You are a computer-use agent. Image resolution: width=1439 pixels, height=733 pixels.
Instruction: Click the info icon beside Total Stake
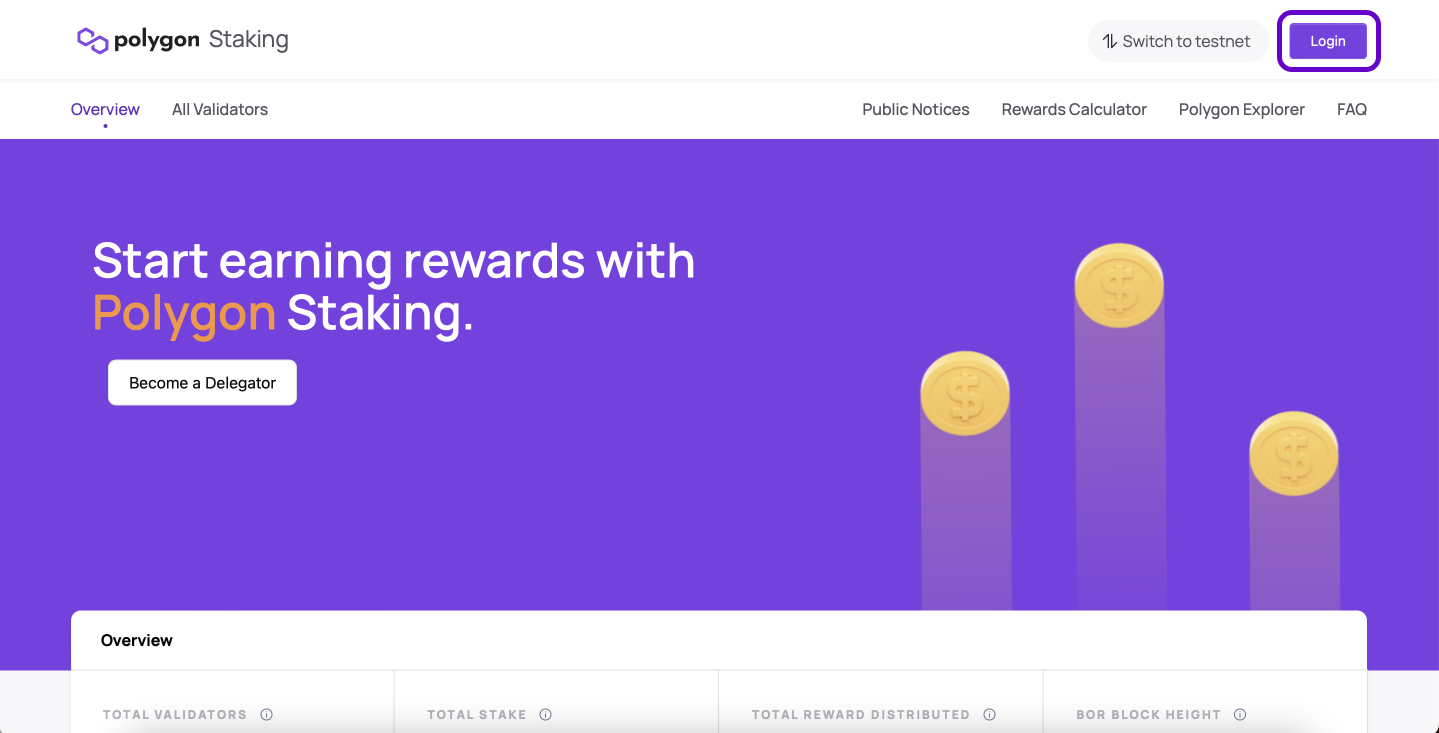[545, 714]
